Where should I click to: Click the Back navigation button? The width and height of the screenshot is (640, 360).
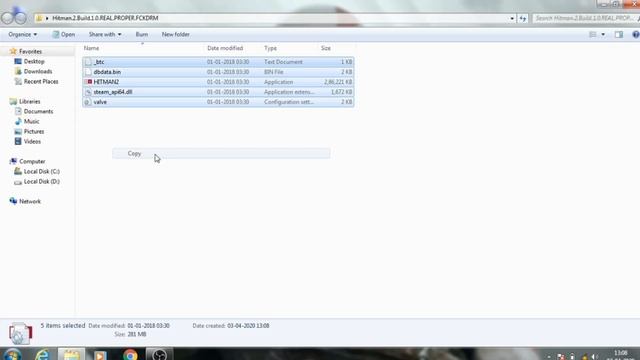[x=7, y=18]
